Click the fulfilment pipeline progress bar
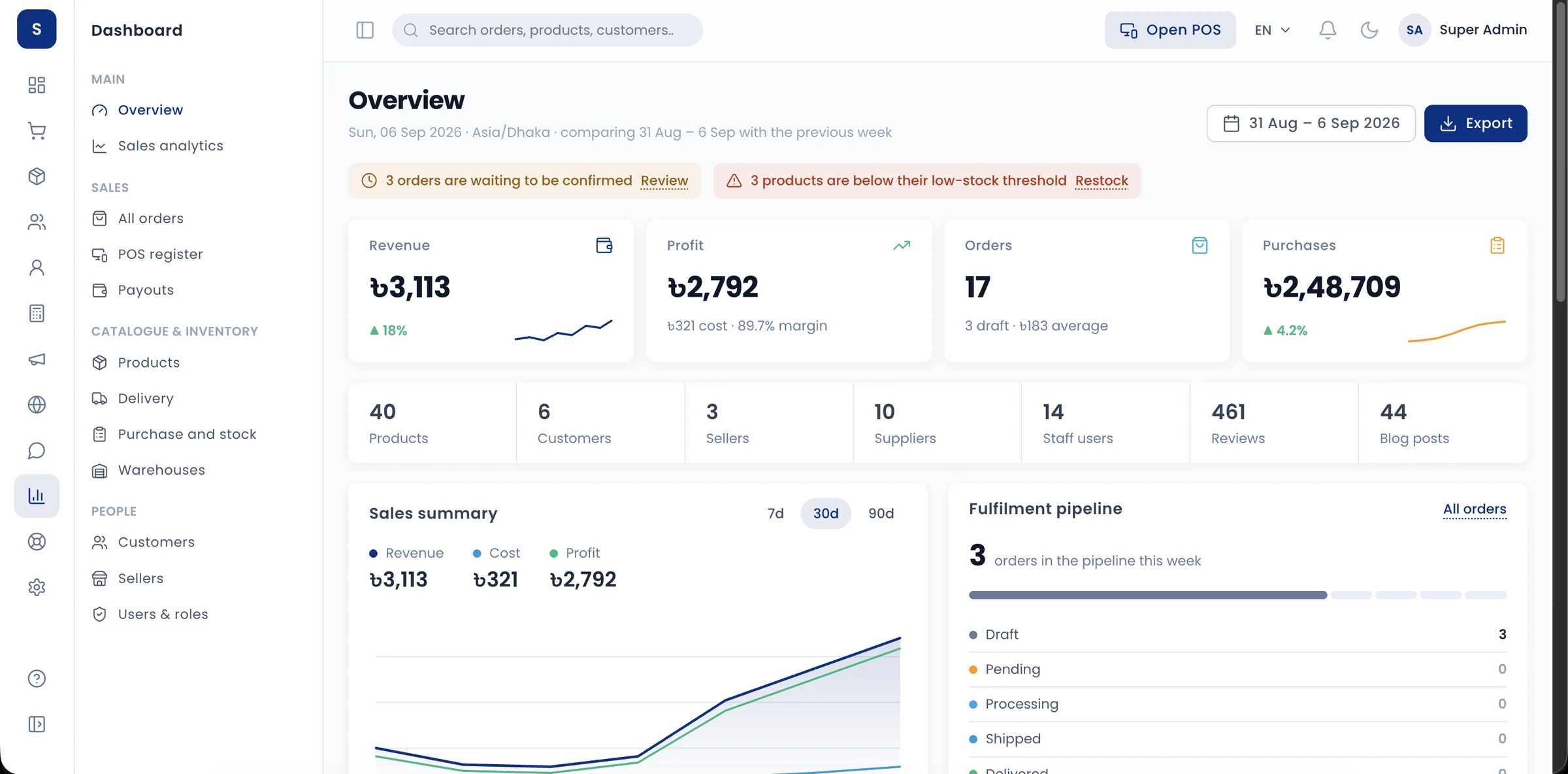Viewport: 1568px width, 774px height. (x=1237, y=595)
